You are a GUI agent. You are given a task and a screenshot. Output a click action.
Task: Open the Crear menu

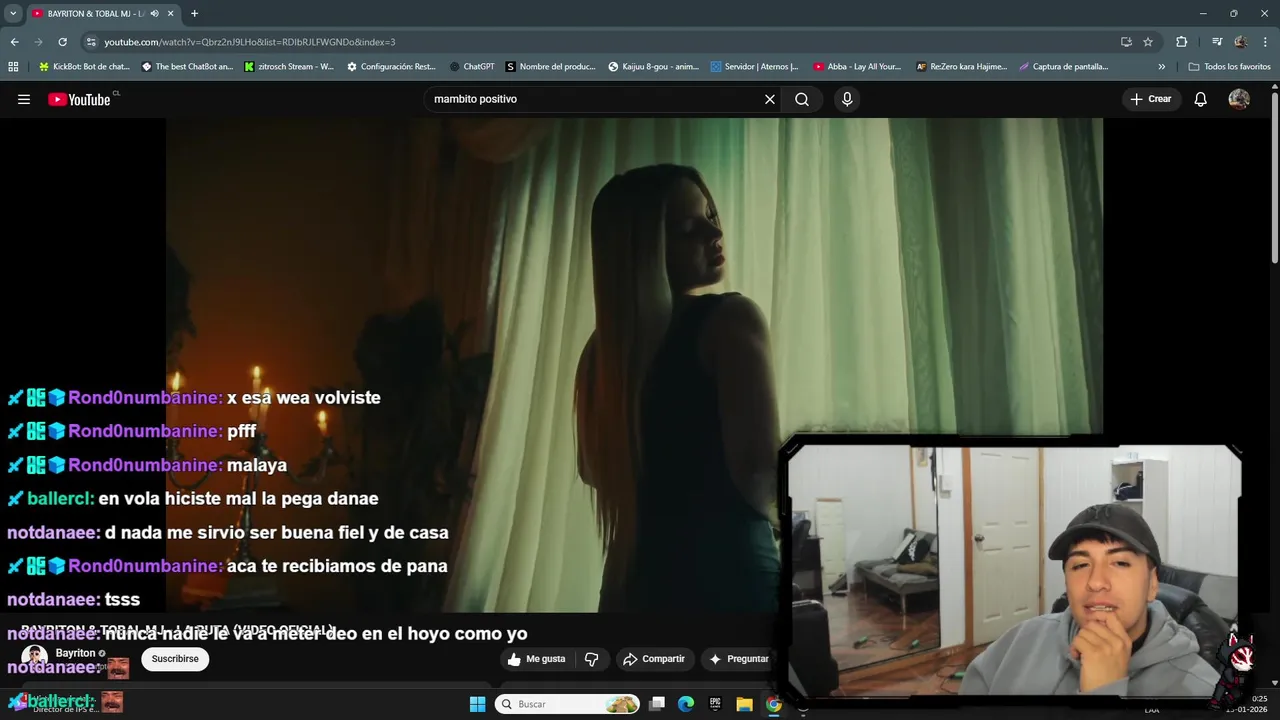[x=1151, y=99]
